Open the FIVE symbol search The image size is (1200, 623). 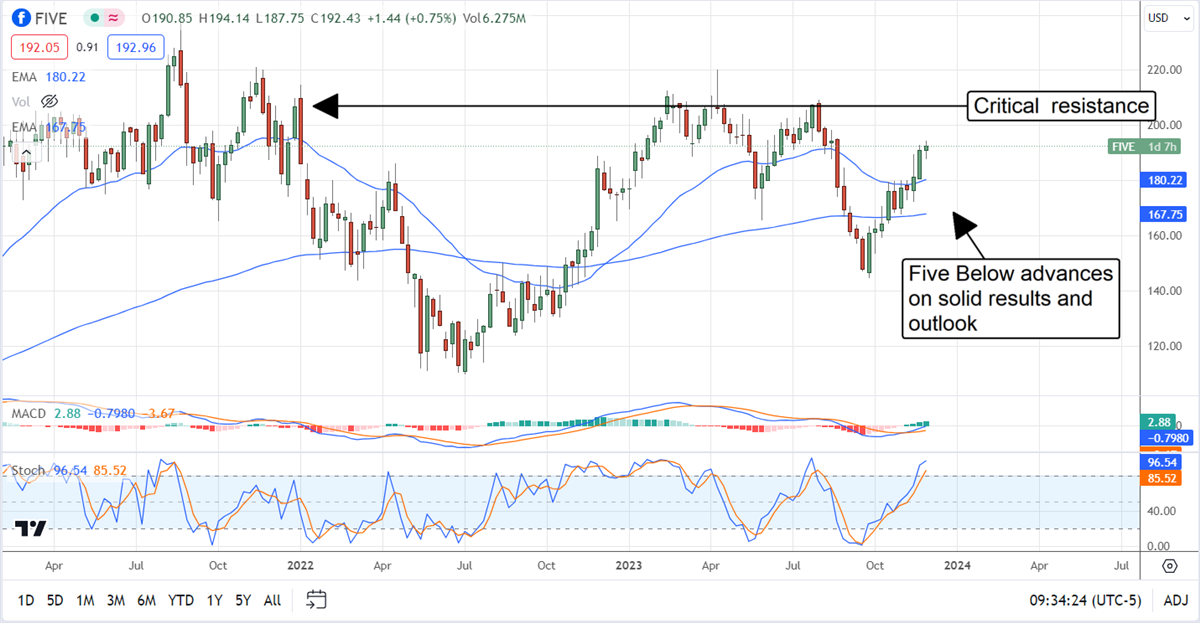(x=50, y=18)
